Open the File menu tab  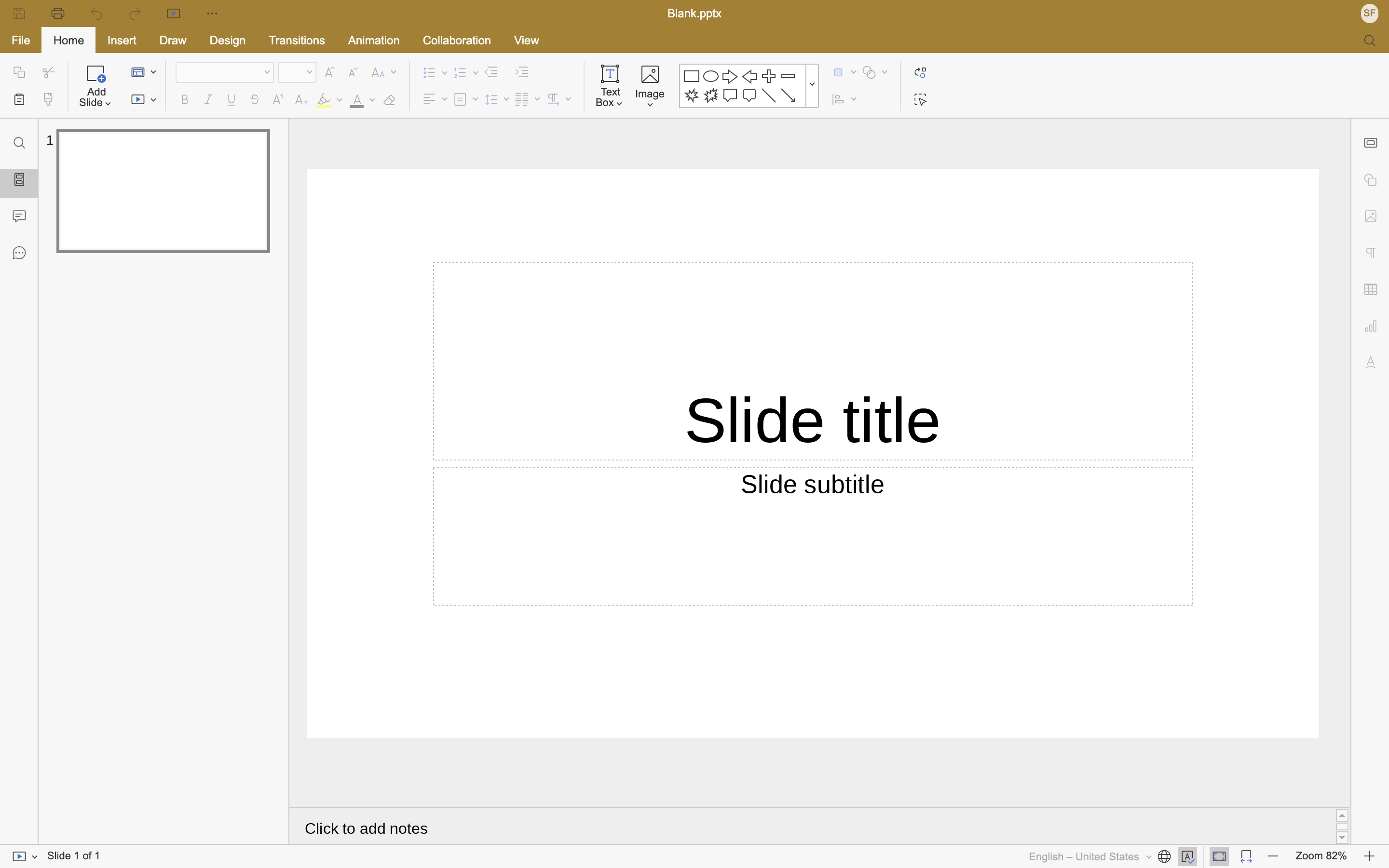click(x=21, y=40)
